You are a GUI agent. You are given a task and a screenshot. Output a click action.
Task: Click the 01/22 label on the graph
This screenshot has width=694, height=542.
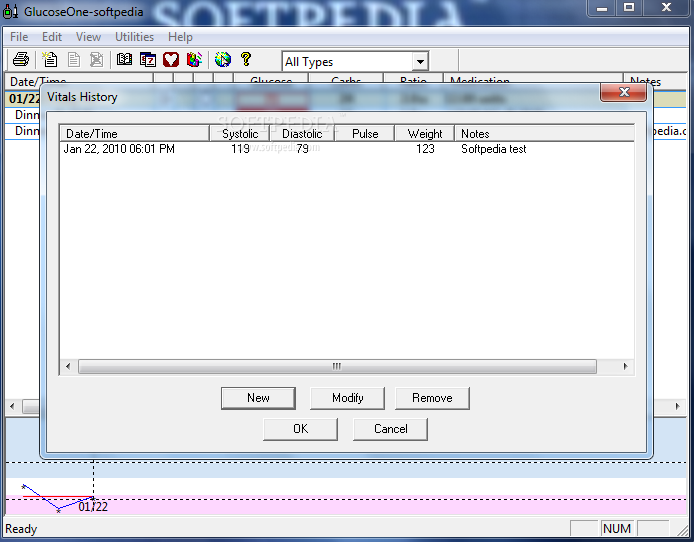coord(93,507)
